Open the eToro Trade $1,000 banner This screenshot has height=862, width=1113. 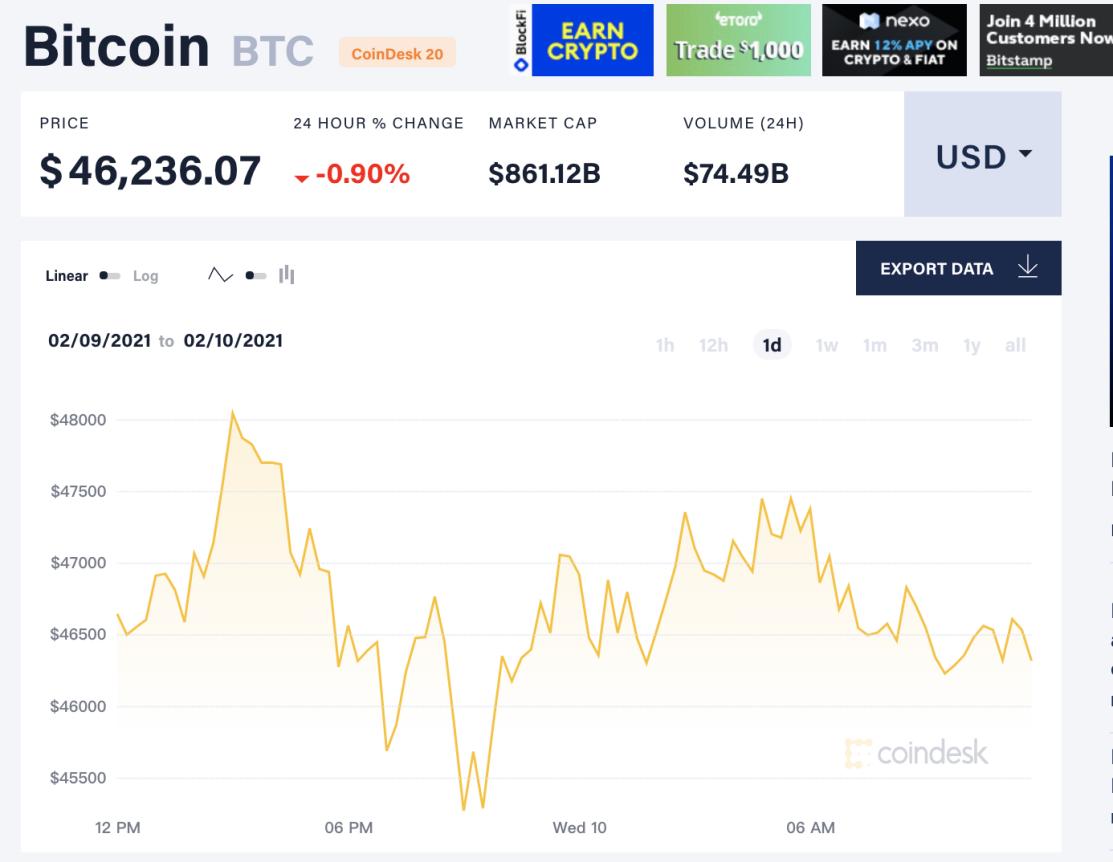coord(738,40)
